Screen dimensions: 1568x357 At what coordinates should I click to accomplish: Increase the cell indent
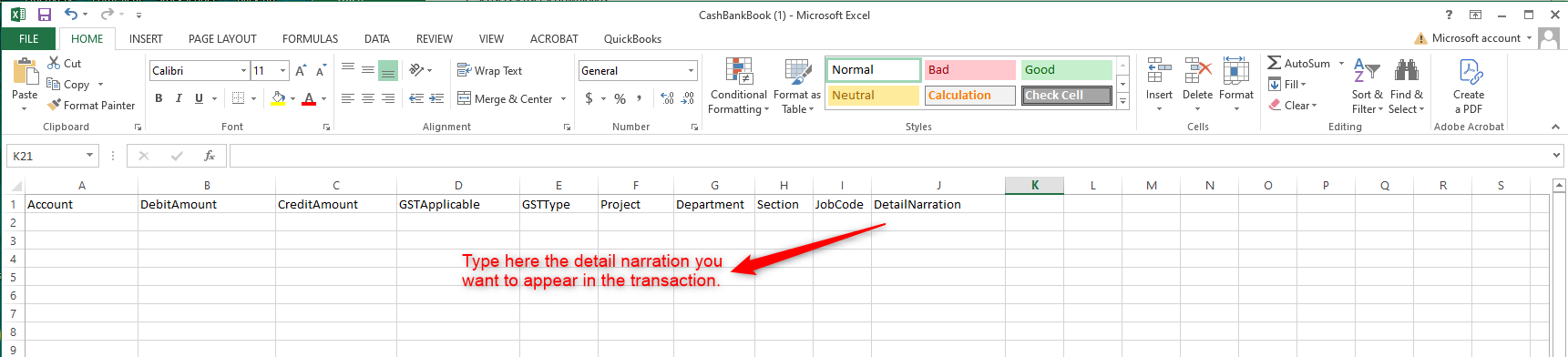click(436, 98)
